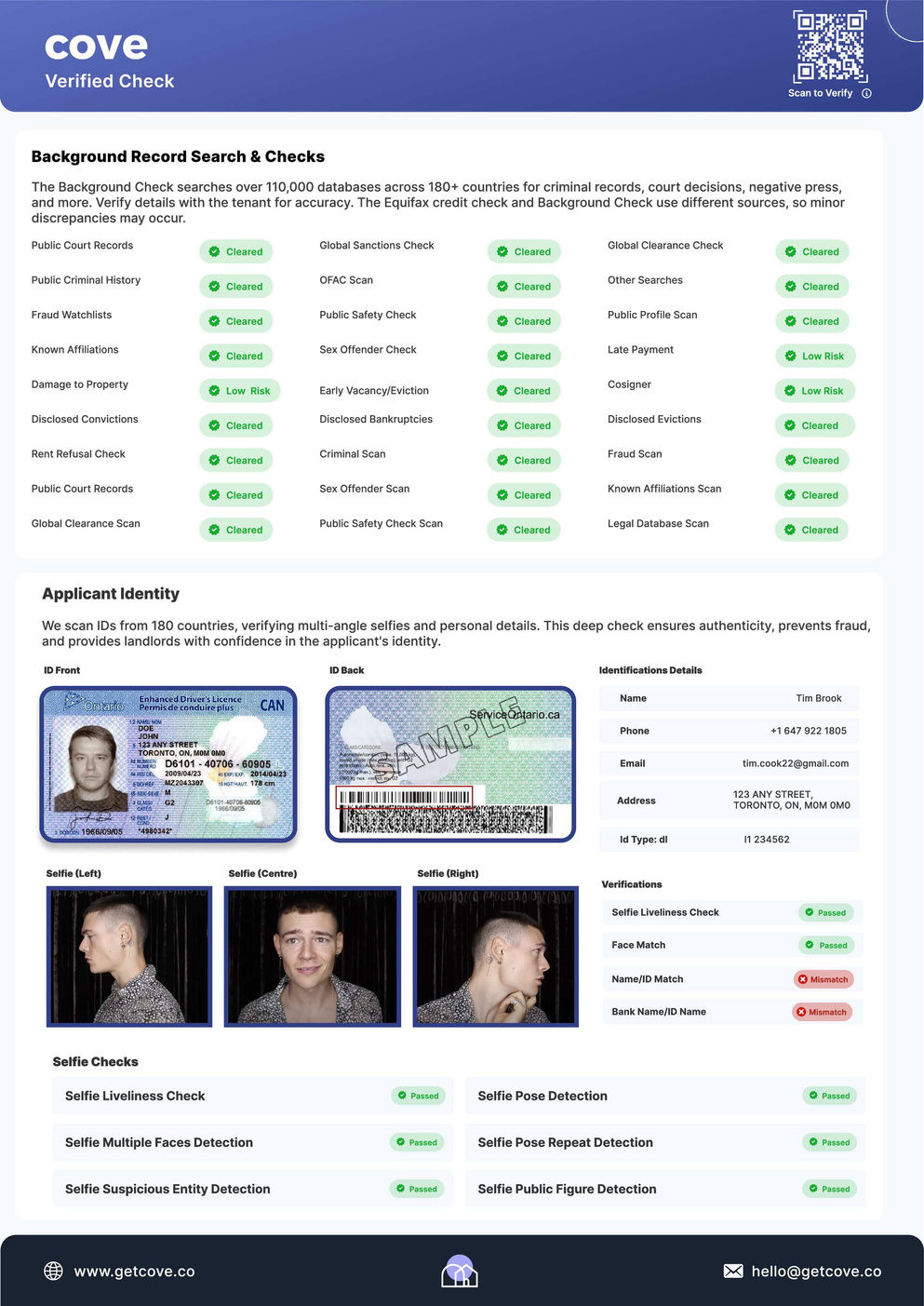Open the ID Front licence image
The image size is (924, 1306).
(168, 765)
